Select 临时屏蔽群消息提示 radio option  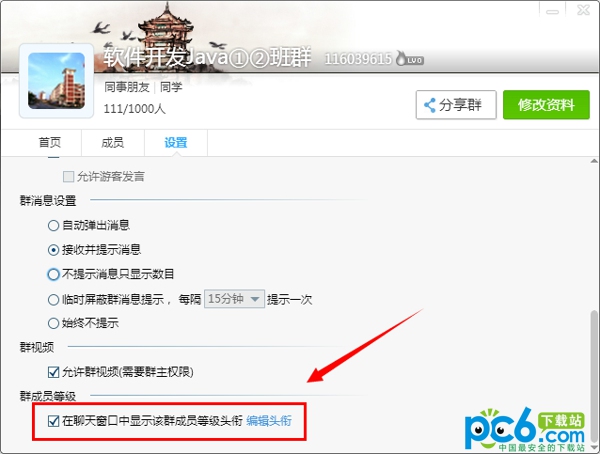pyautogui.click(x=53, y=299)
